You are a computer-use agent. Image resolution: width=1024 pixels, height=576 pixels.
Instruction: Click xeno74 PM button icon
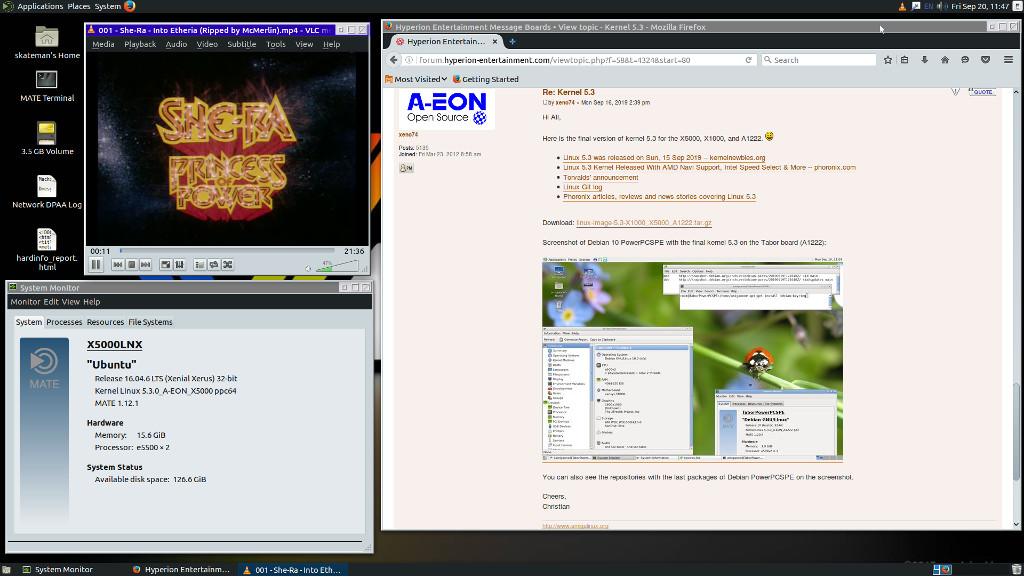(406, 168)
